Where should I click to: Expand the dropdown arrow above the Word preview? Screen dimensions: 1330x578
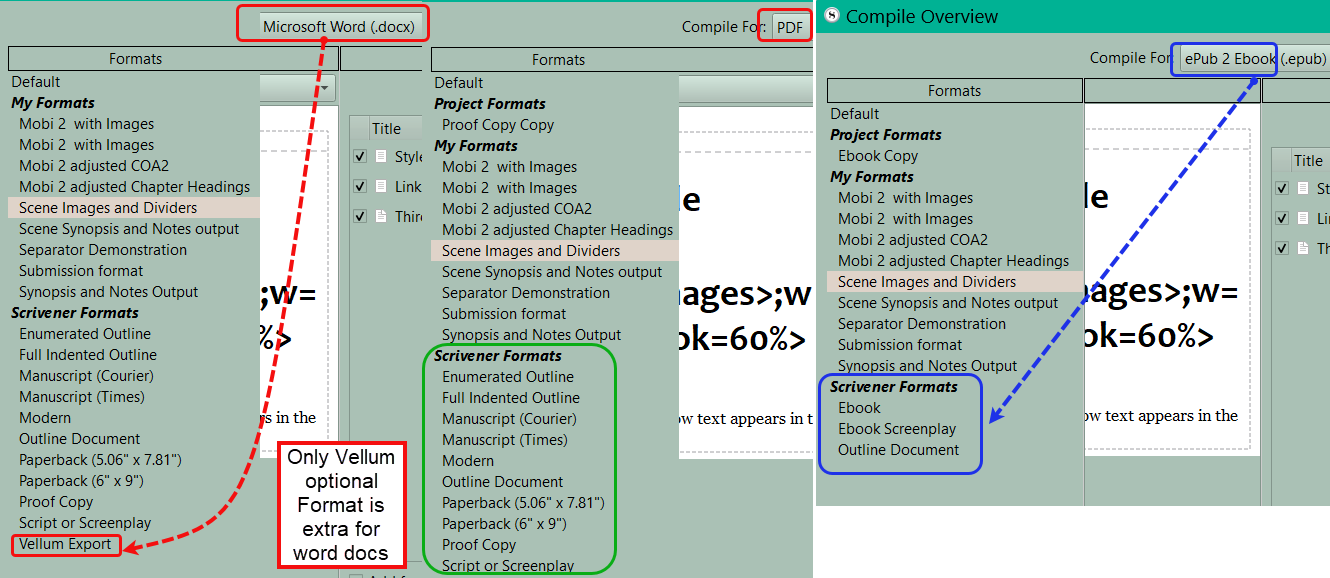pos(326,89)
